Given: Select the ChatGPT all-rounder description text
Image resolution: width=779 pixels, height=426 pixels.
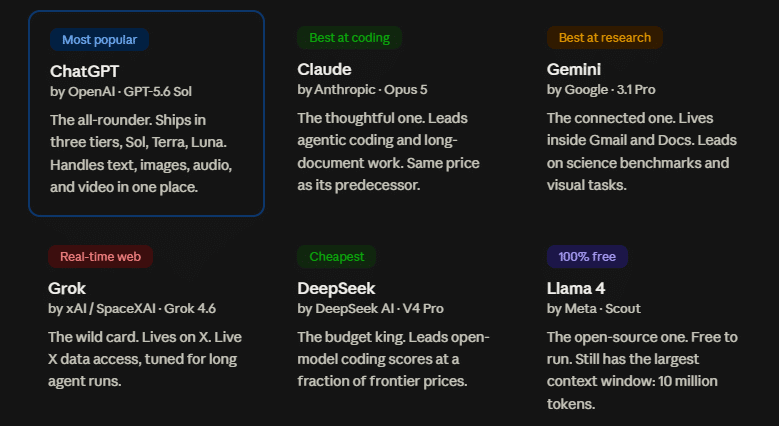Looking at the screenshot, I should [x=141, y=154].
